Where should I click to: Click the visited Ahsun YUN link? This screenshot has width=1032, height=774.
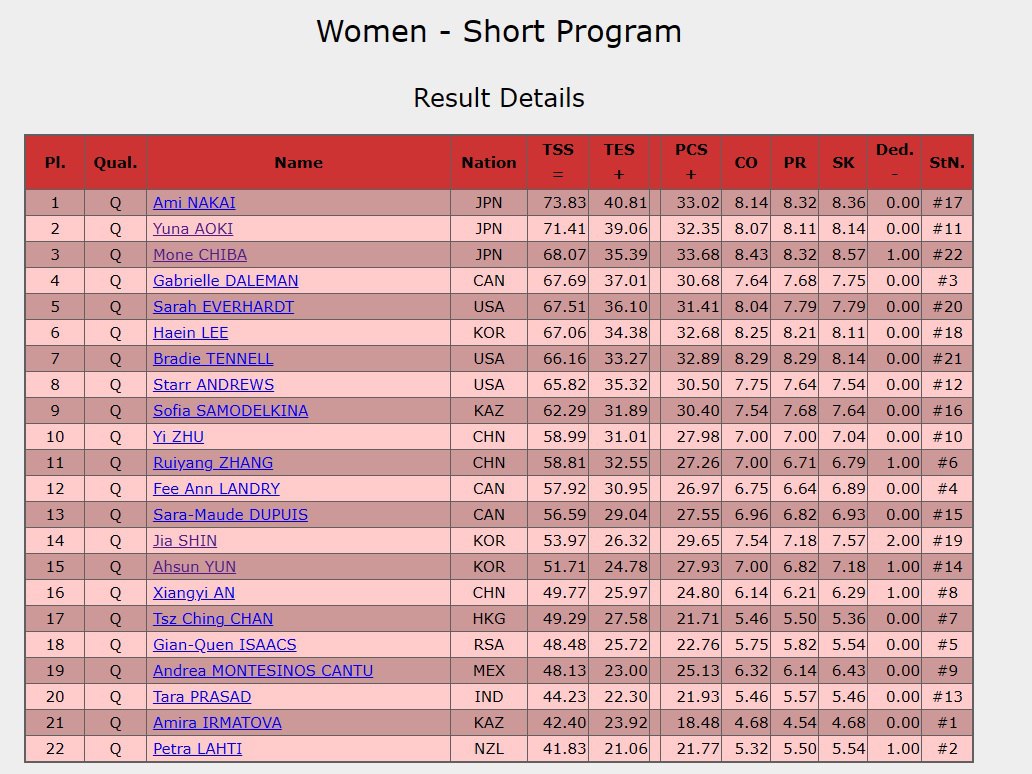tap(194, 567)
